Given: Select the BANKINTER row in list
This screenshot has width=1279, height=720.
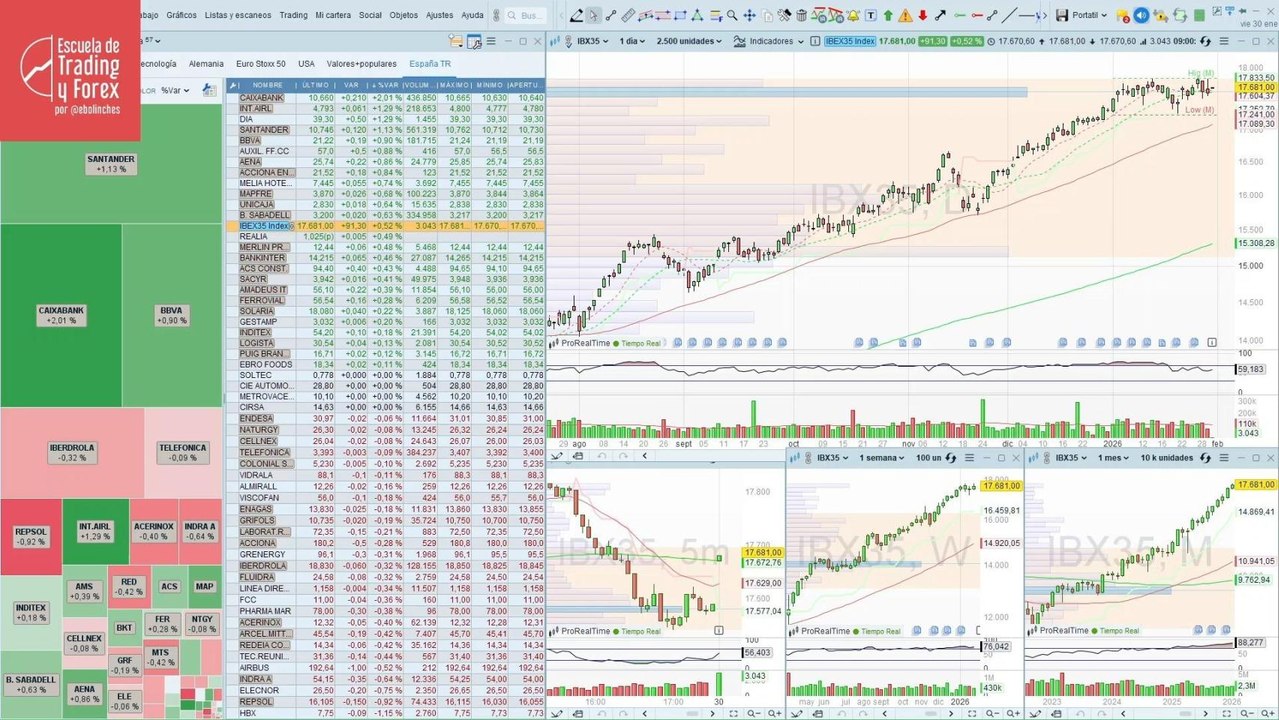Looking at the screenshot, I should pyautogui.click(x=386, y=258).
